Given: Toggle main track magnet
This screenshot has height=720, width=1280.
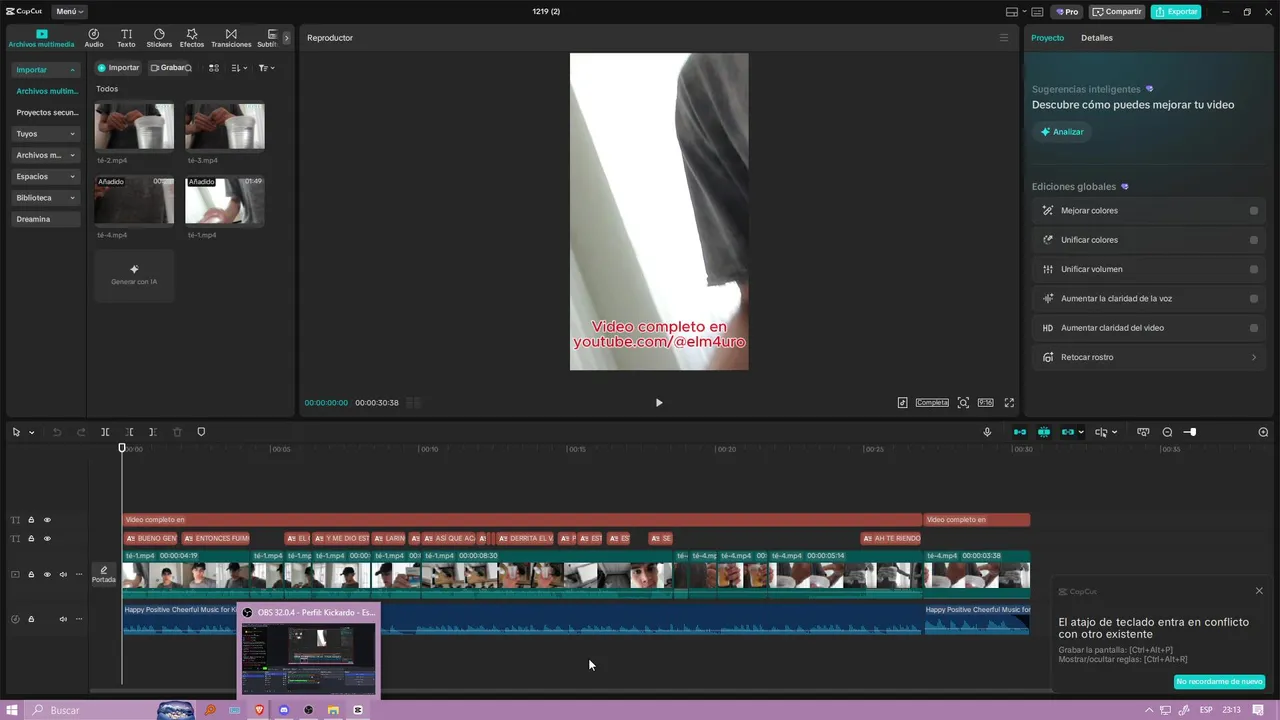Looking at the screenshot, I should [1020, 432].
